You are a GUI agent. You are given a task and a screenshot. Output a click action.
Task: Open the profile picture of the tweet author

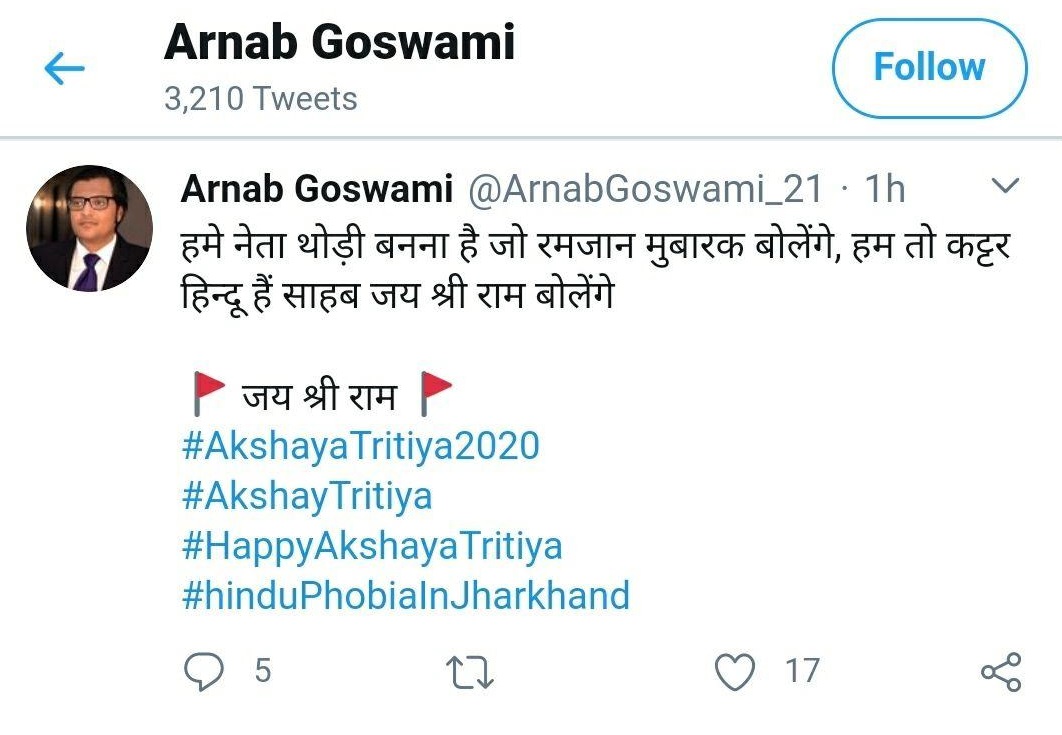[x=90, y=229]
